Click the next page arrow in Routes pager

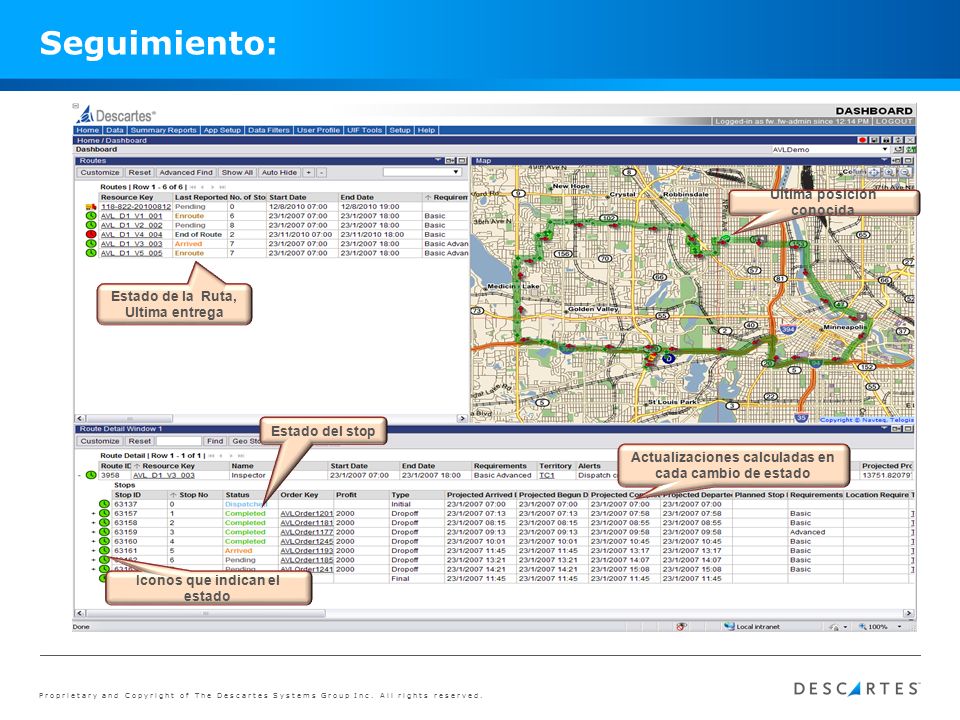point(212,187)
